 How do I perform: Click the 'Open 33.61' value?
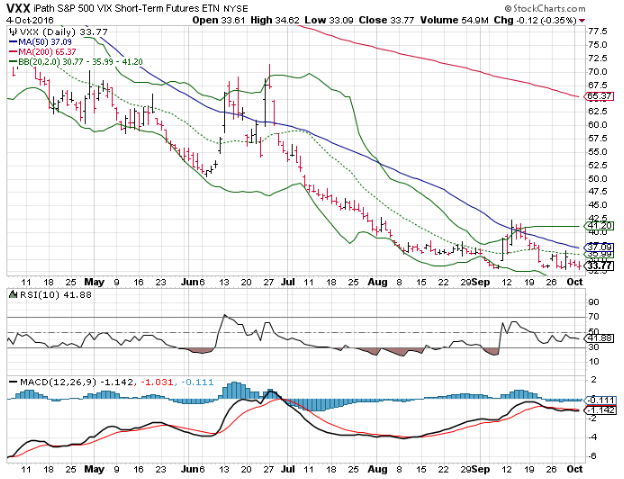pos(218,20)
